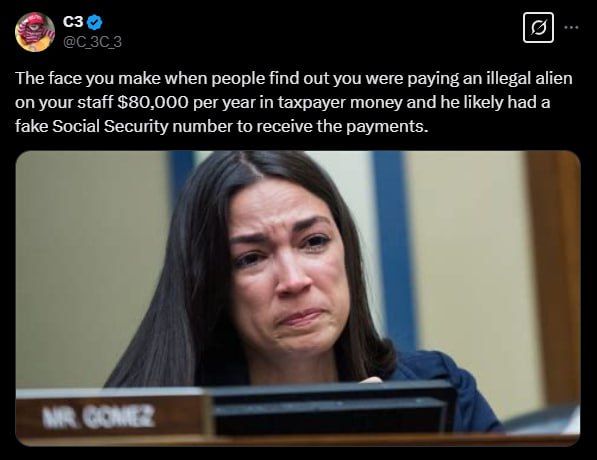Open the attached photo in the post
Image resolution: width=597 pixels, height=460 pixels.
298,298
